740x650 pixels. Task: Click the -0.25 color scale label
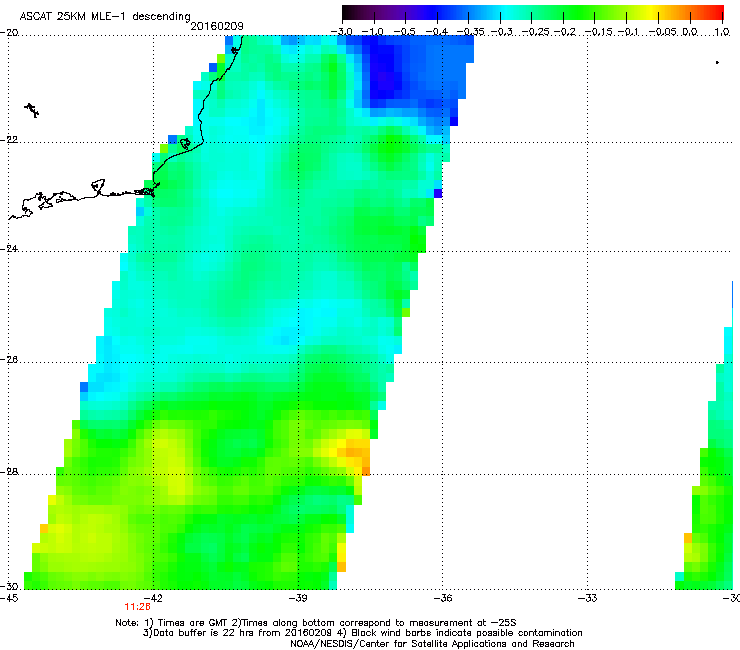click(536, 32)
